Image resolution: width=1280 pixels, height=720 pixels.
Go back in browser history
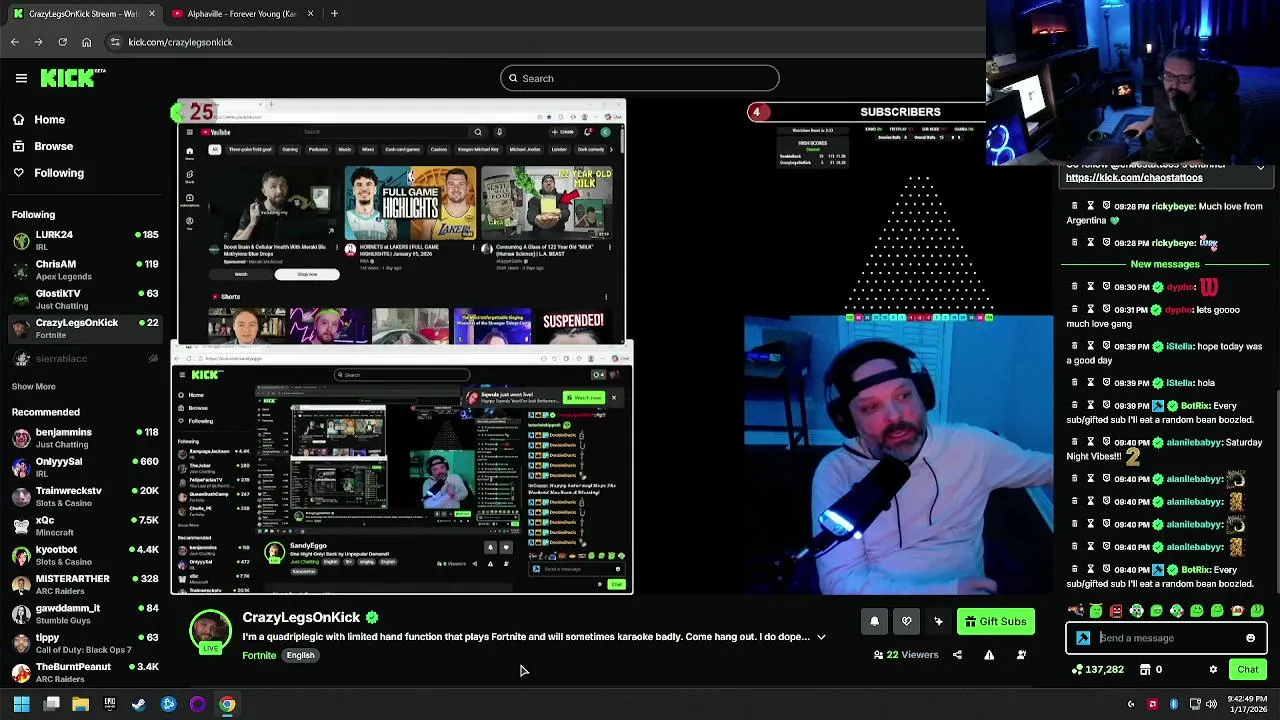pyautogui.click(x=15, y=42)
